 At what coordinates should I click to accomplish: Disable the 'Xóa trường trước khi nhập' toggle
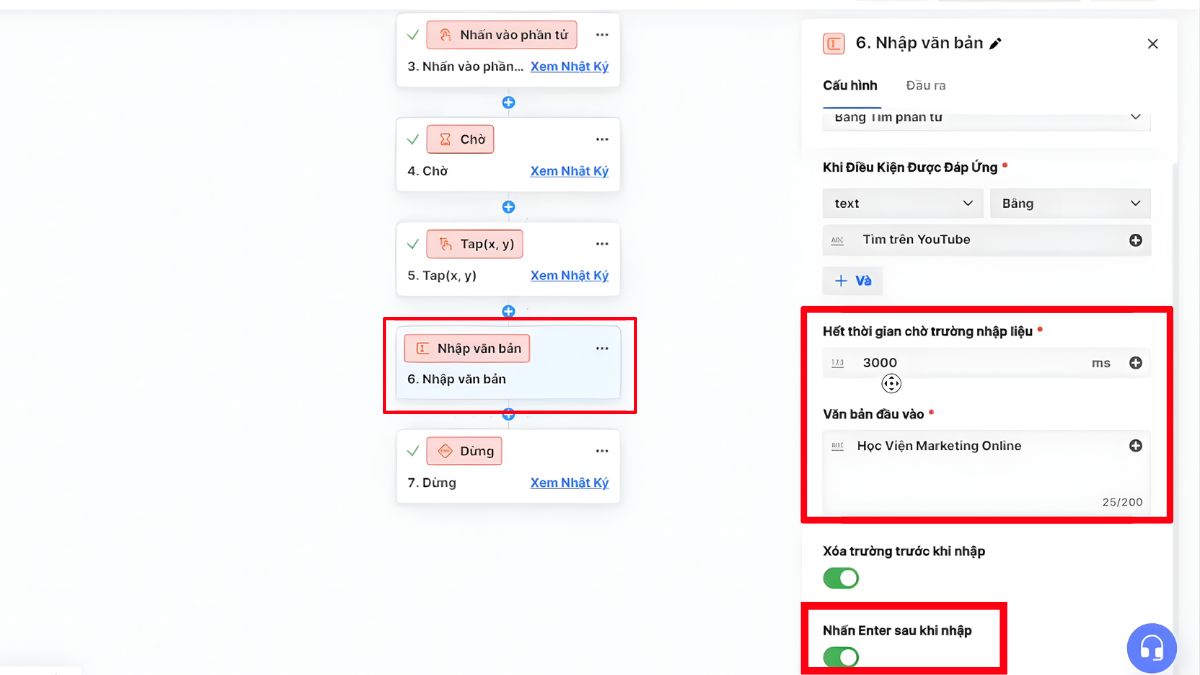pyautogui.click(x=840, y=578)
